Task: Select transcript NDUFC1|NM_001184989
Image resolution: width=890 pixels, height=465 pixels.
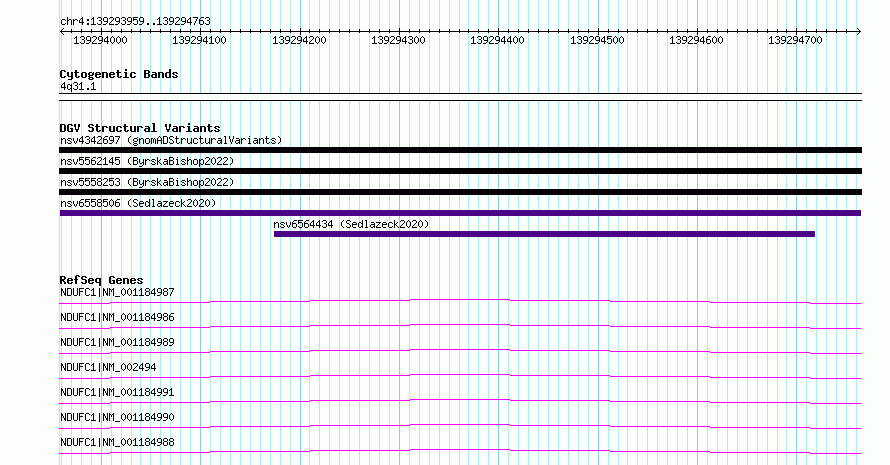Action: point(117,342)
